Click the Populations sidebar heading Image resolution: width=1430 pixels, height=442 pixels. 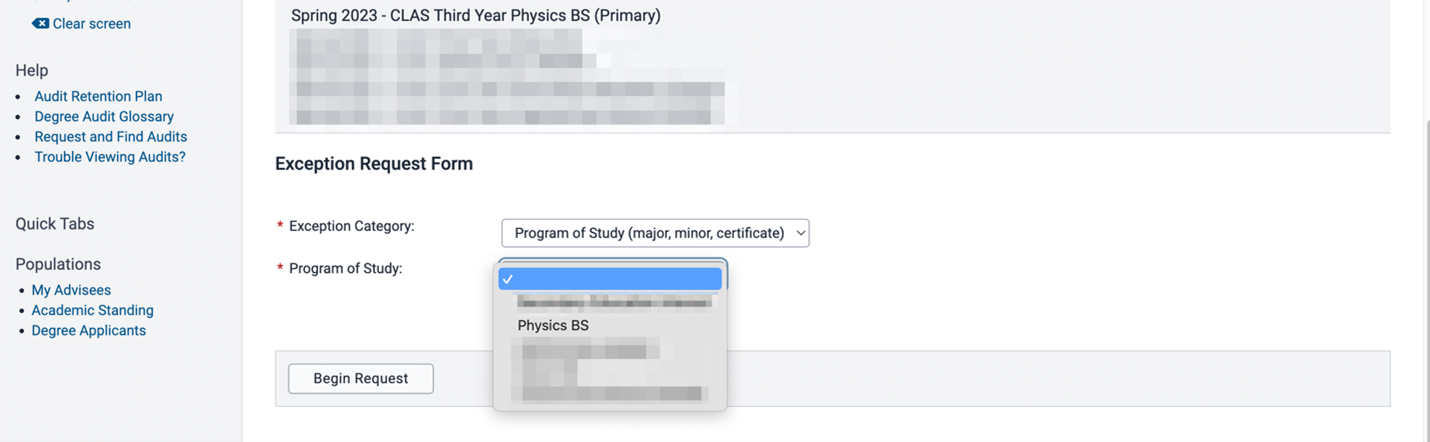click(x=58, y=264)
